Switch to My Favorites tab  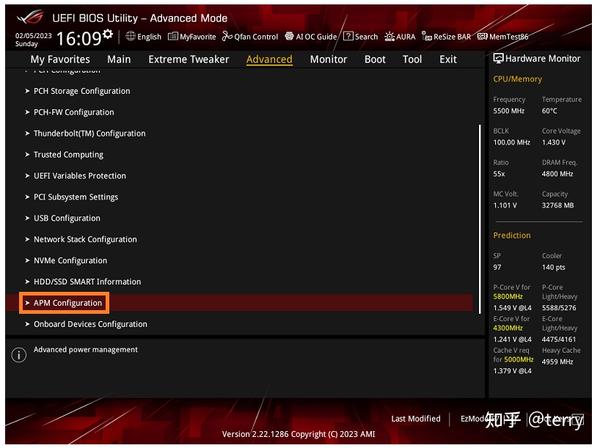(x=60, y=59)
